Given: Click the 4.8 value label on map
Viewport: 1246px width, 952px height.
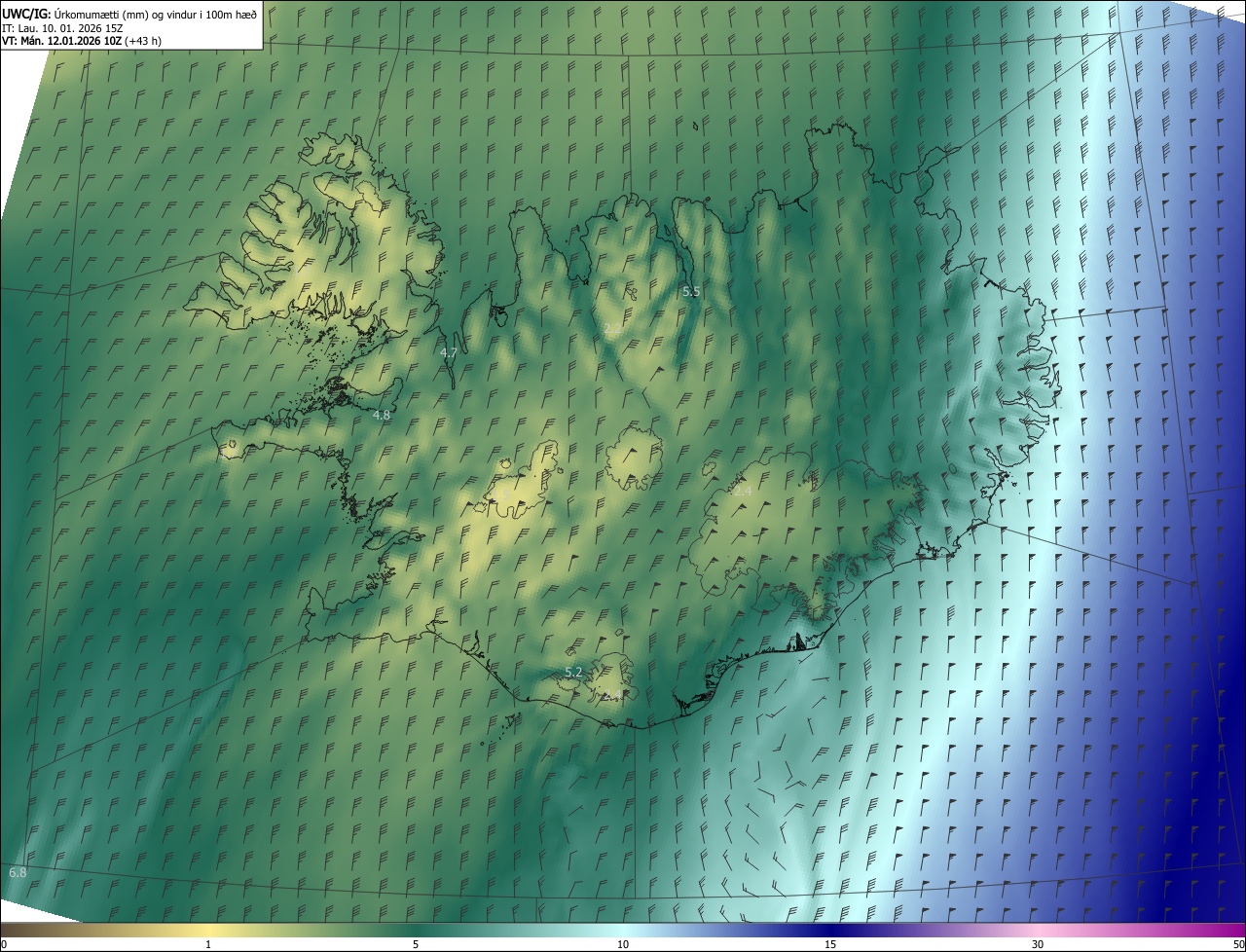Looking at the screenshot, I should tap(382, 415).
